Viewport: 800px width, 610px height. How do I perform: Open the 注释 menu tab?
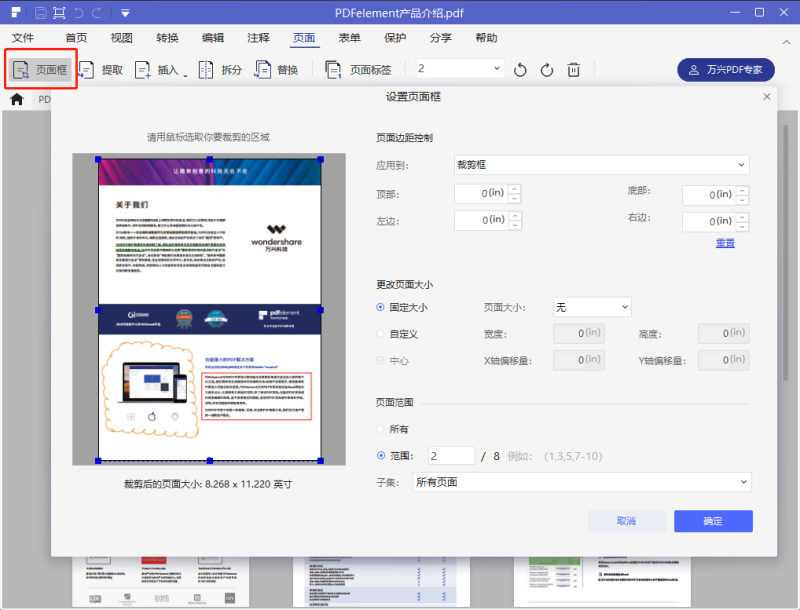(x=258, y=38)
